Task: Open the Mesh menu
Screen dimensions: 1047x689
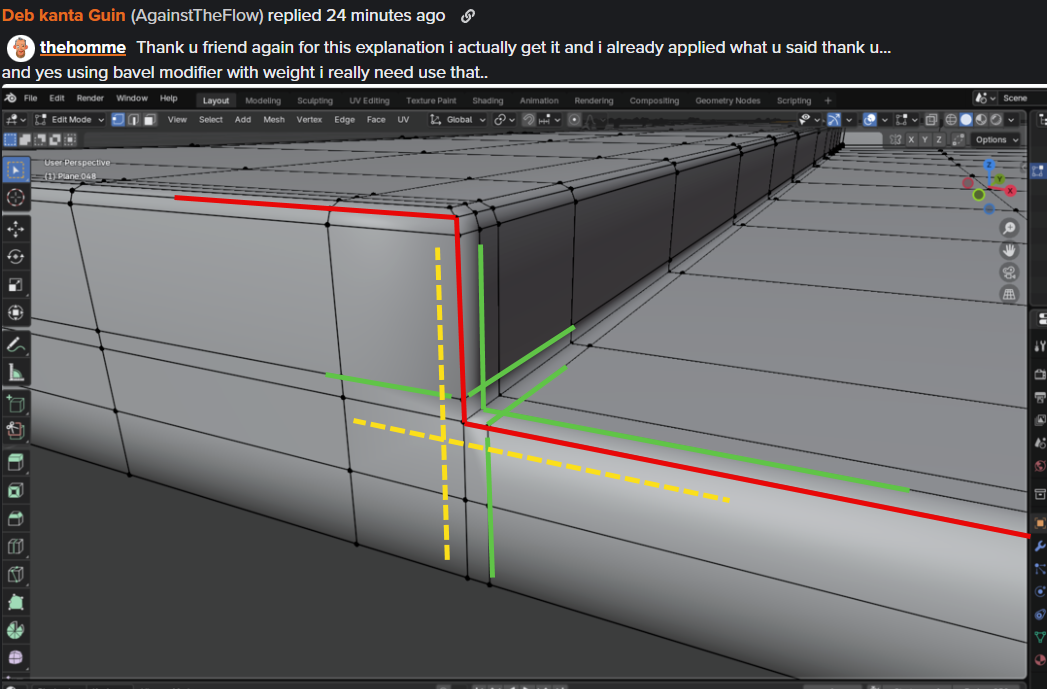Action: click(274, 120)
